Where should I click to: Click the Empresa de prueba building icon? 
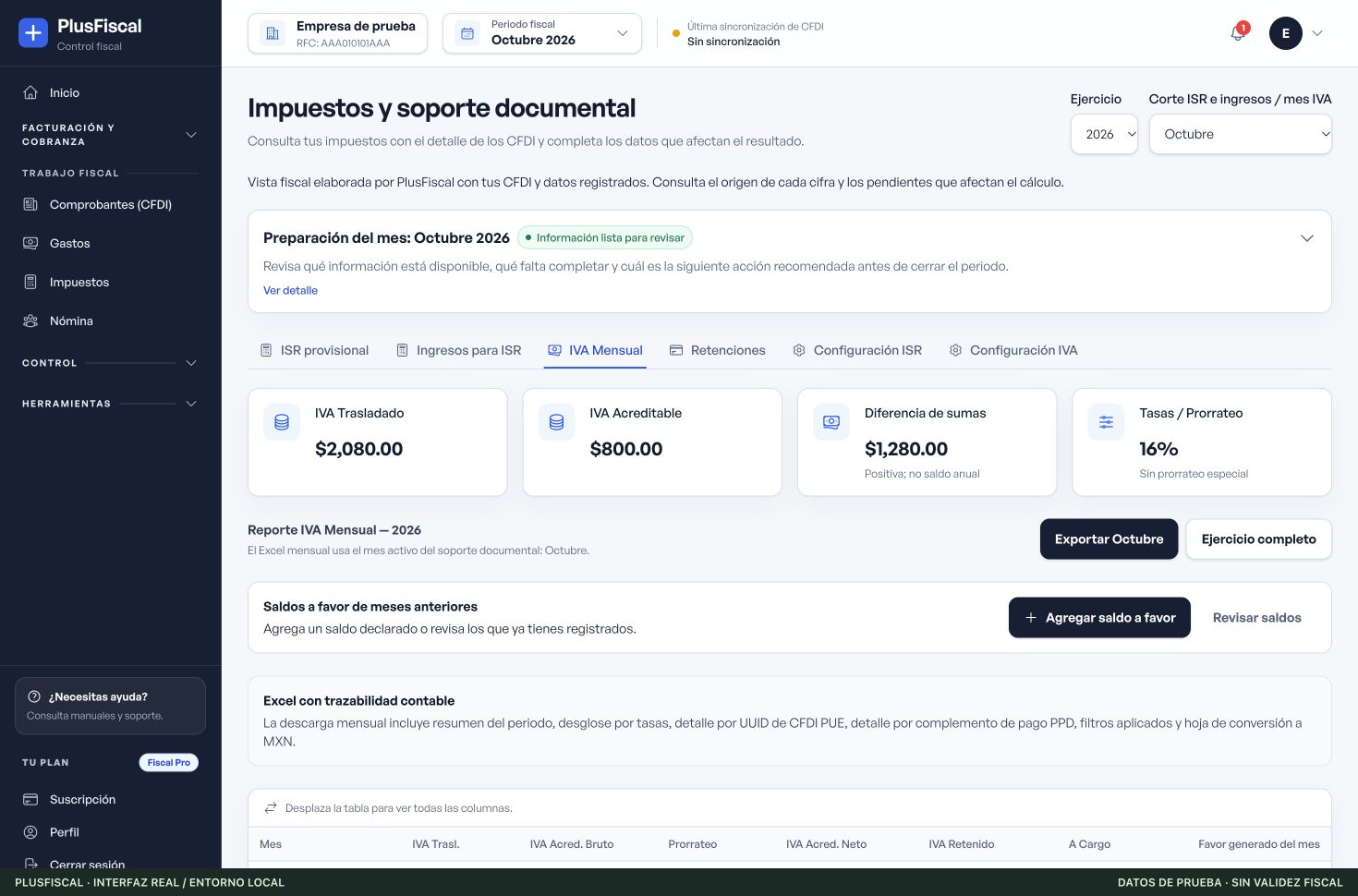tap(273, 33)
